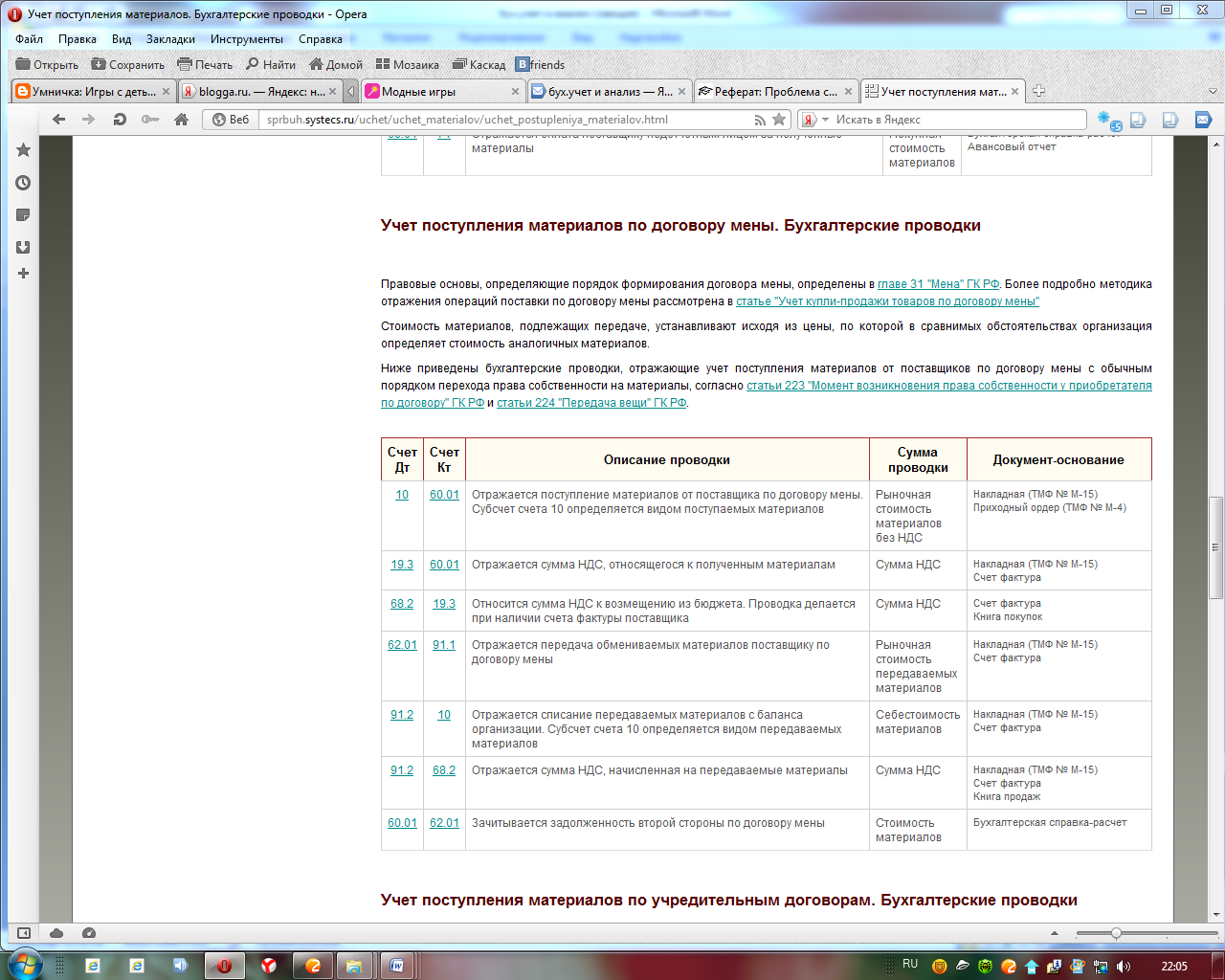Switch to the Модные игры tab
The width and height of the screenshot is (1225, 980).
tap(443, 92)
